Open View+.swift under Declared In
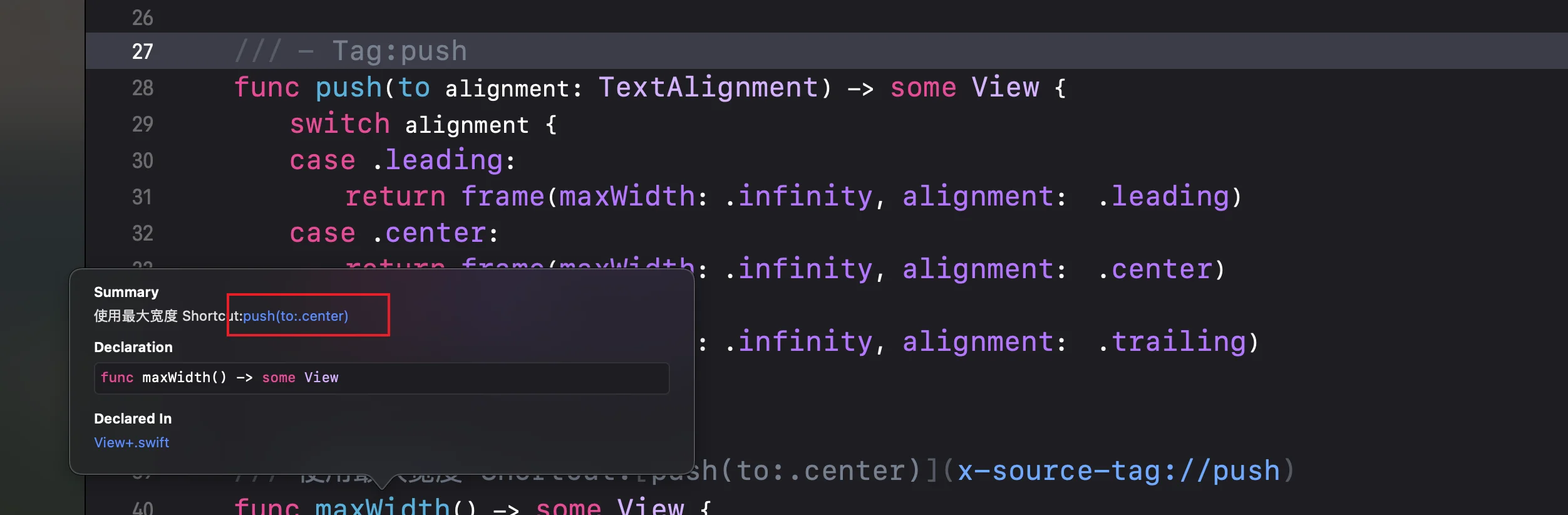Image resolution: width=1568 pixels, height=515 pixels. tap(132, 442)
